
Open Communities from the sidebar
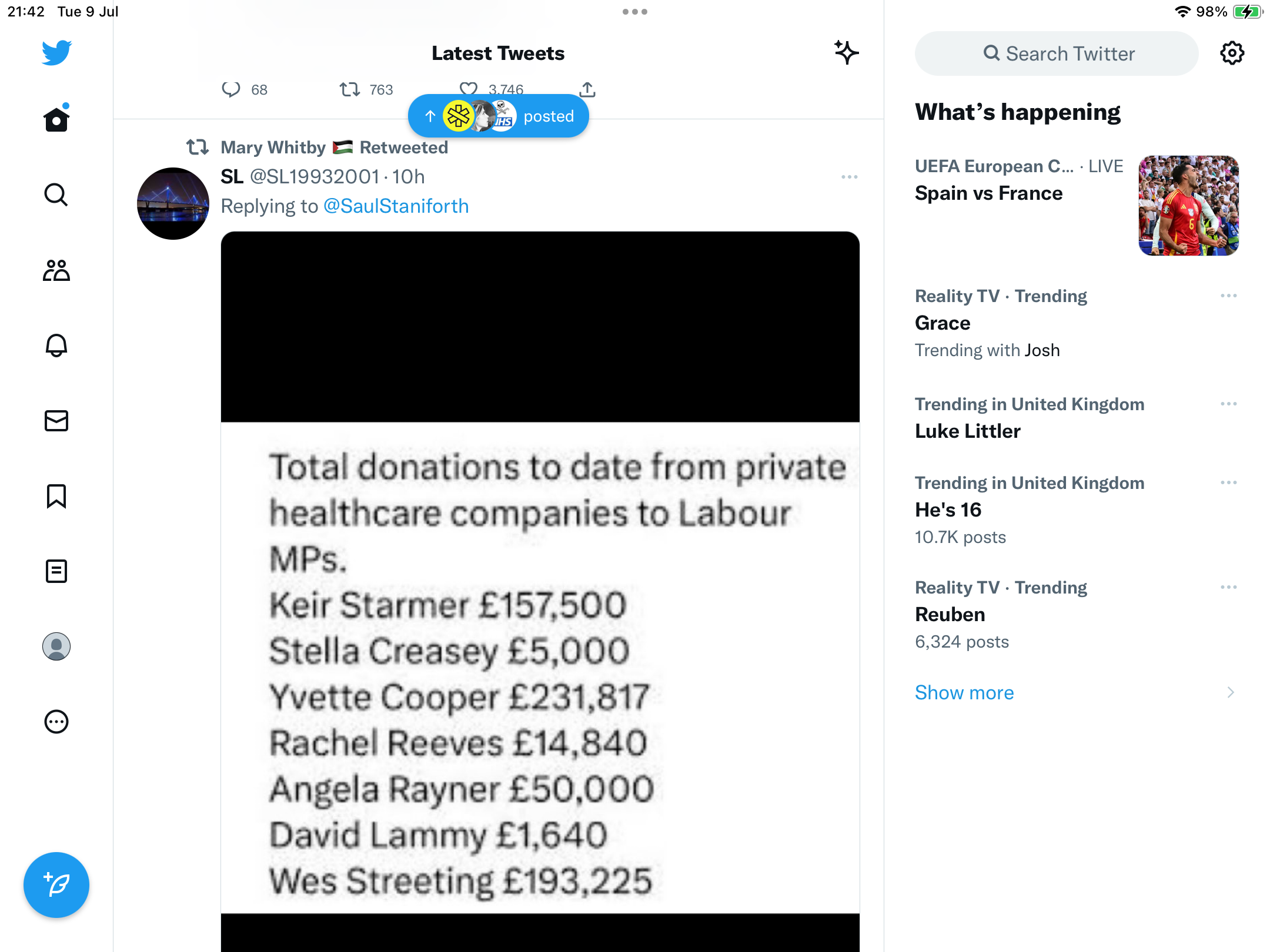click(x=56, y=270)
